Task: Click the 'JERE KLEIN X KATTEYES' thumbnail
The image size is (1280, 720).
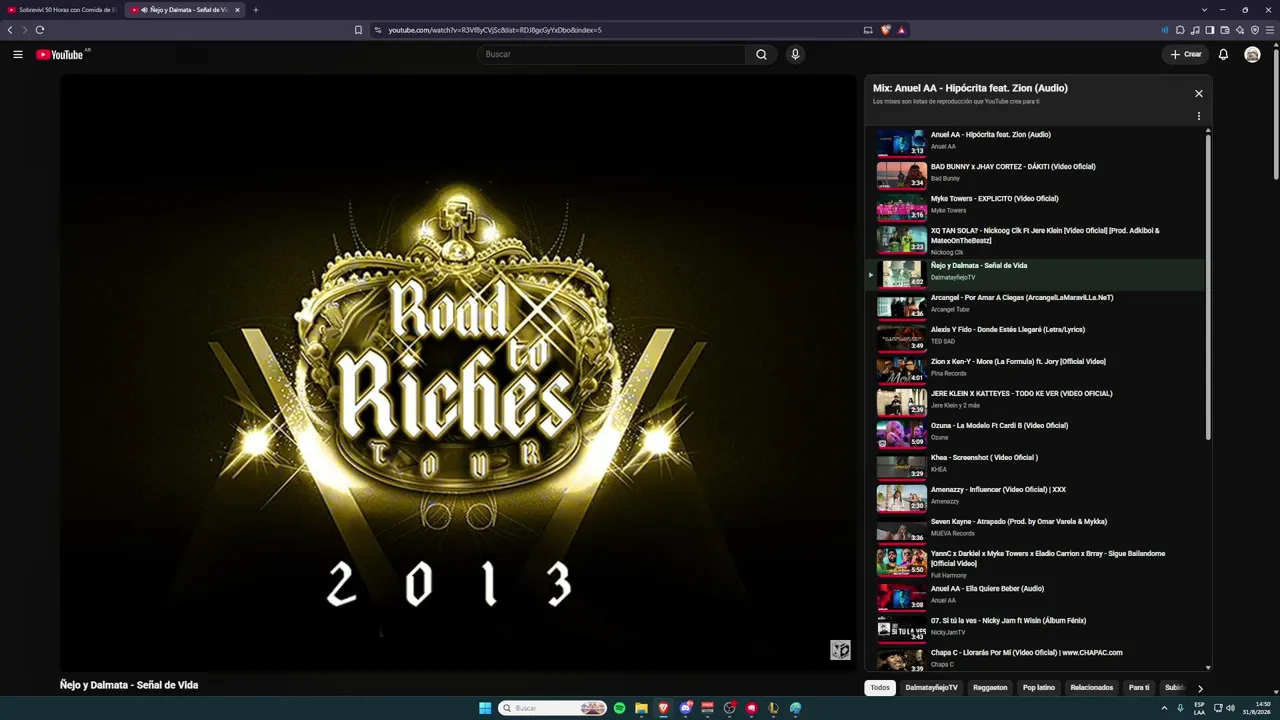Action: click(901, 401)
